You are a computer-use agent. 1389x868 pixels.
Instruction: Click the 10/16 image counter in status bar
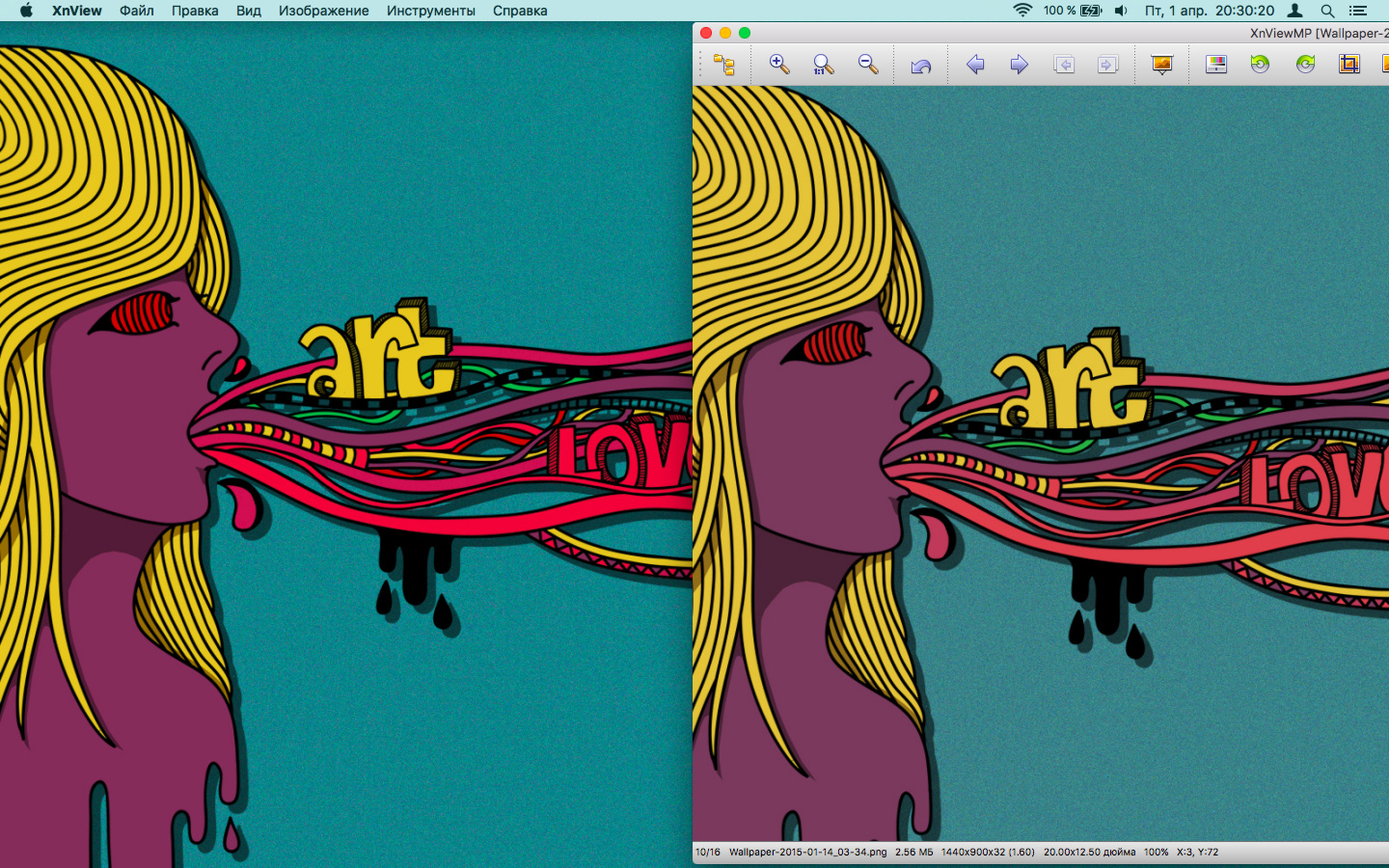[708, 853]
